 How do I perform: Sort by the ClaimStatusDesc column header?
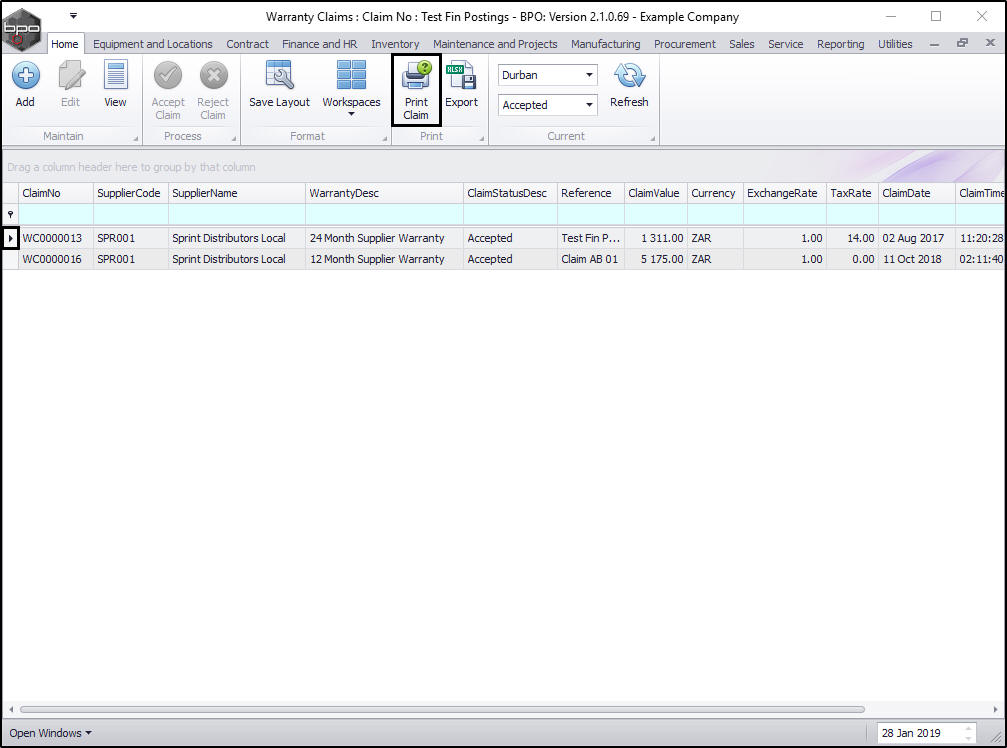[510, 193]
